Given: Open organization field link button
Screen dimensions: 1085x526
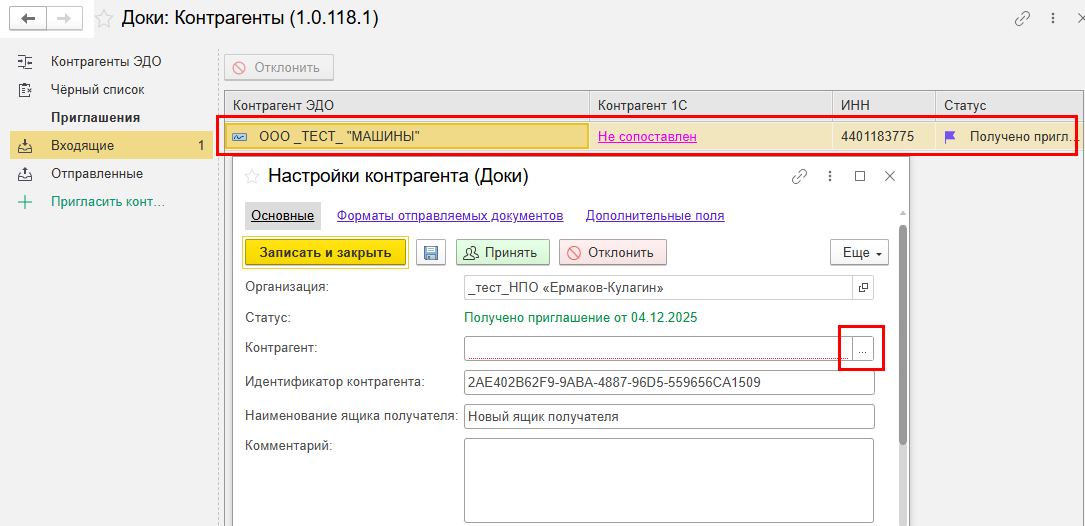Looking at the screenshot, I should [x=863, y=288].
